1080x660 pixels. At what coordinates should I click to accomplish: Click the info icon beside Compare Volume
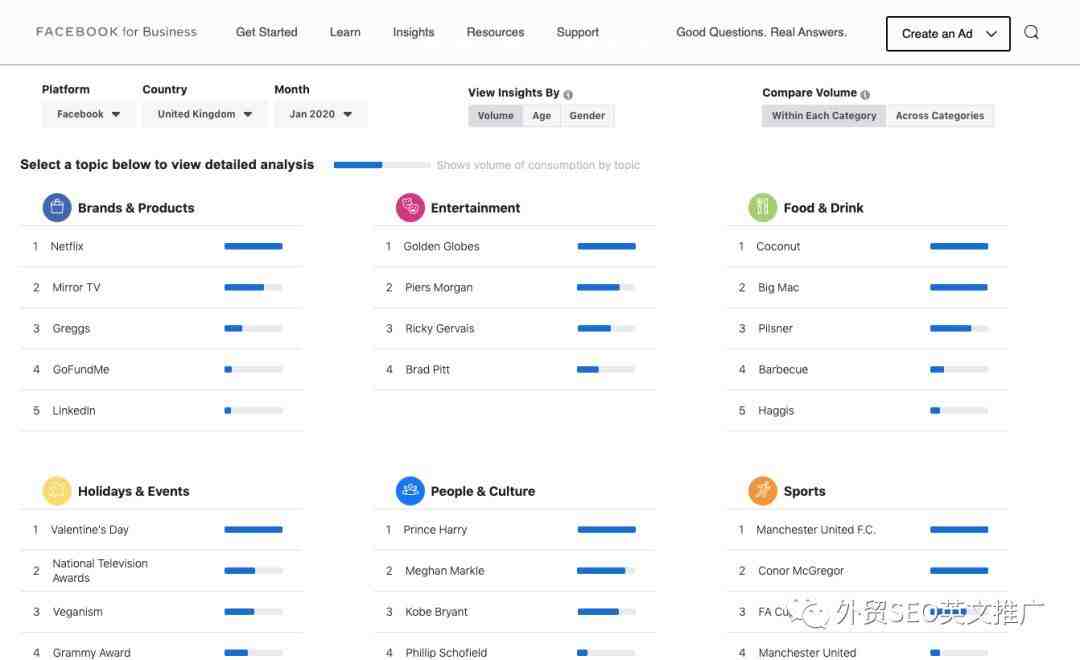865,94
